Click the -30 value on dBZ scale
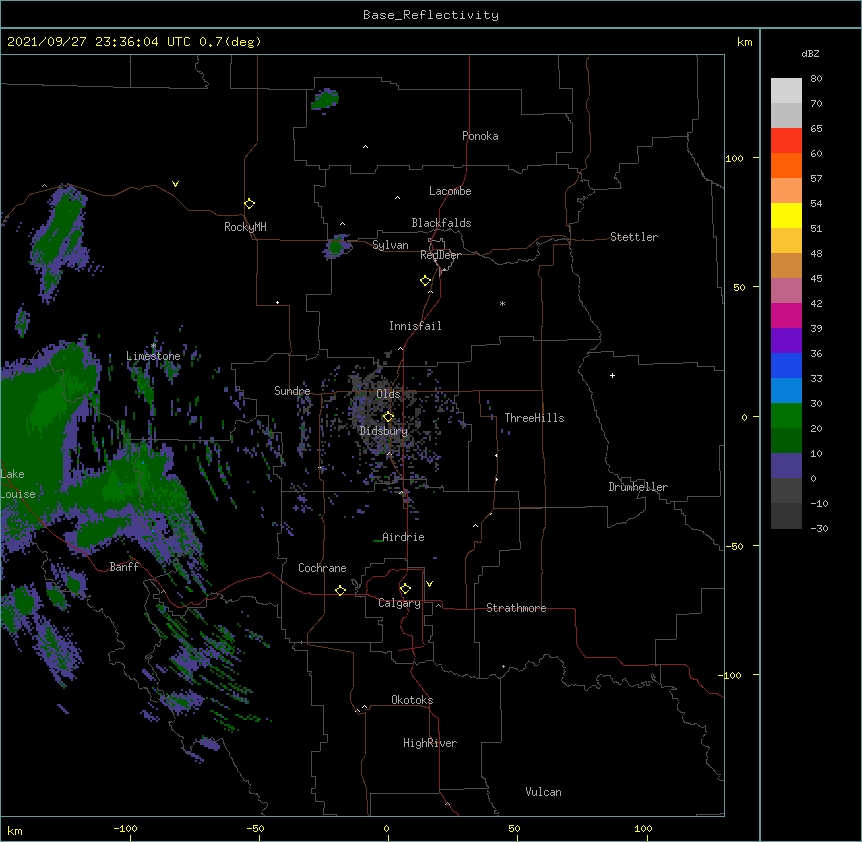 point(819,528)
